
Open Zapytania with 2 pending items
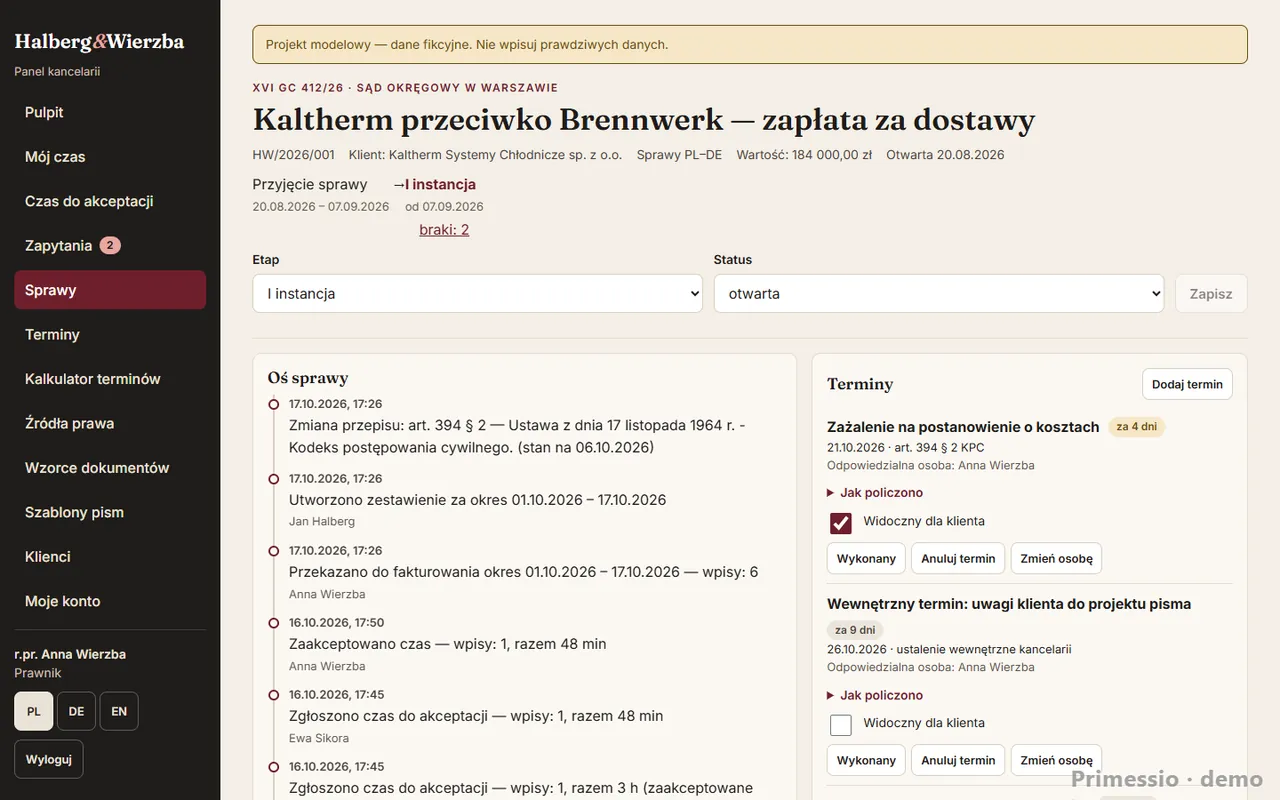click(x=110, y=245)
